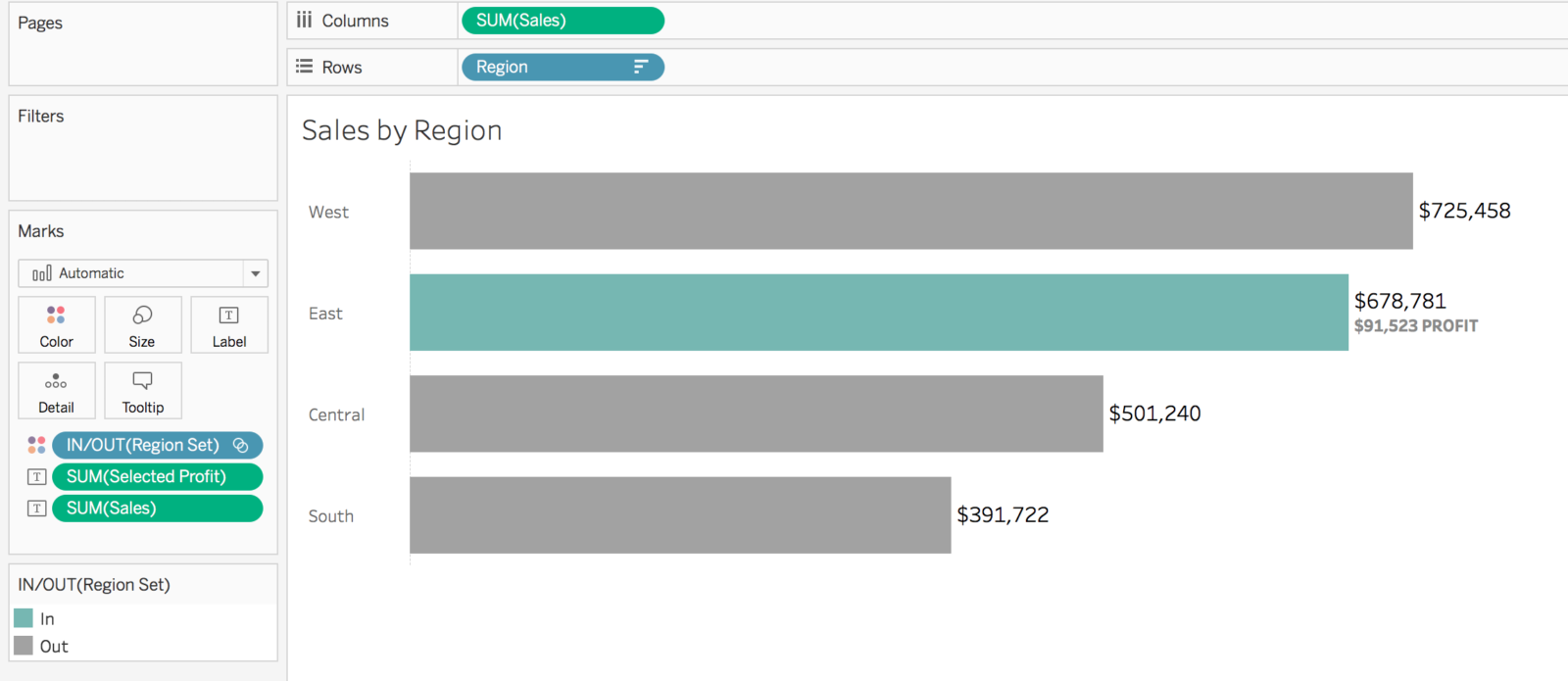1568x681 pixels.
Task: Click the teal In legend swatch
Action: 24,618
